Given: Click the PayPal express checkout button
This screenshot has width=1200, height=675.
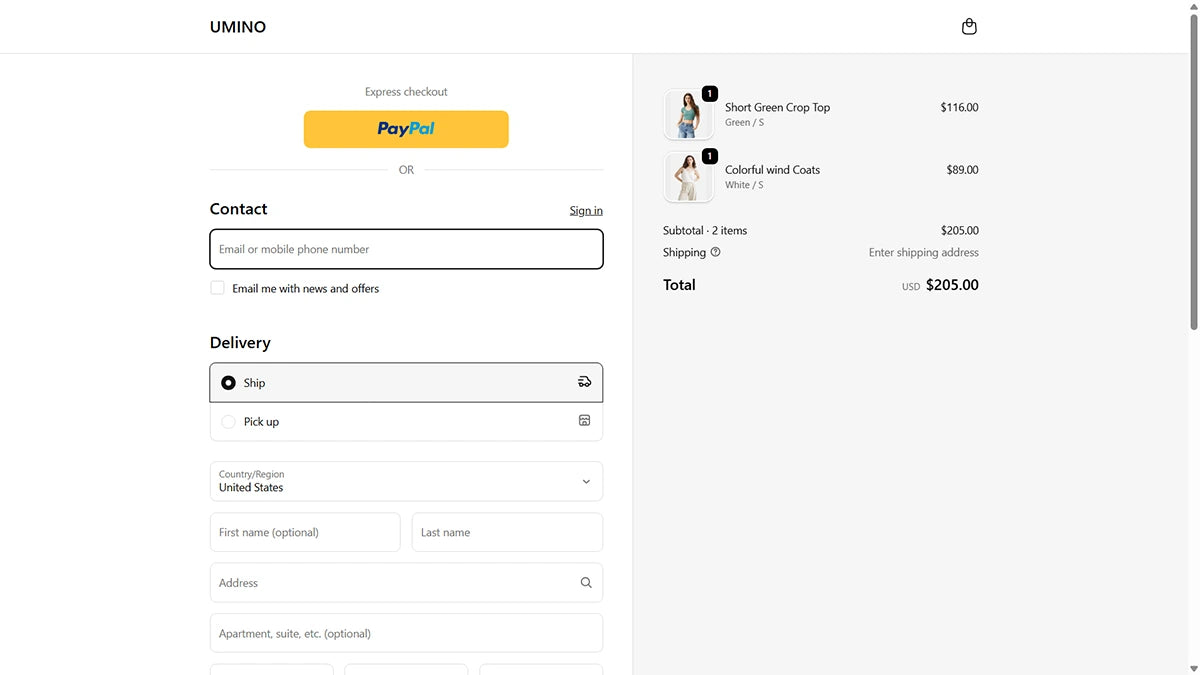Looking at the screenshot, I should pyautogui.click(x=406, y=129).
